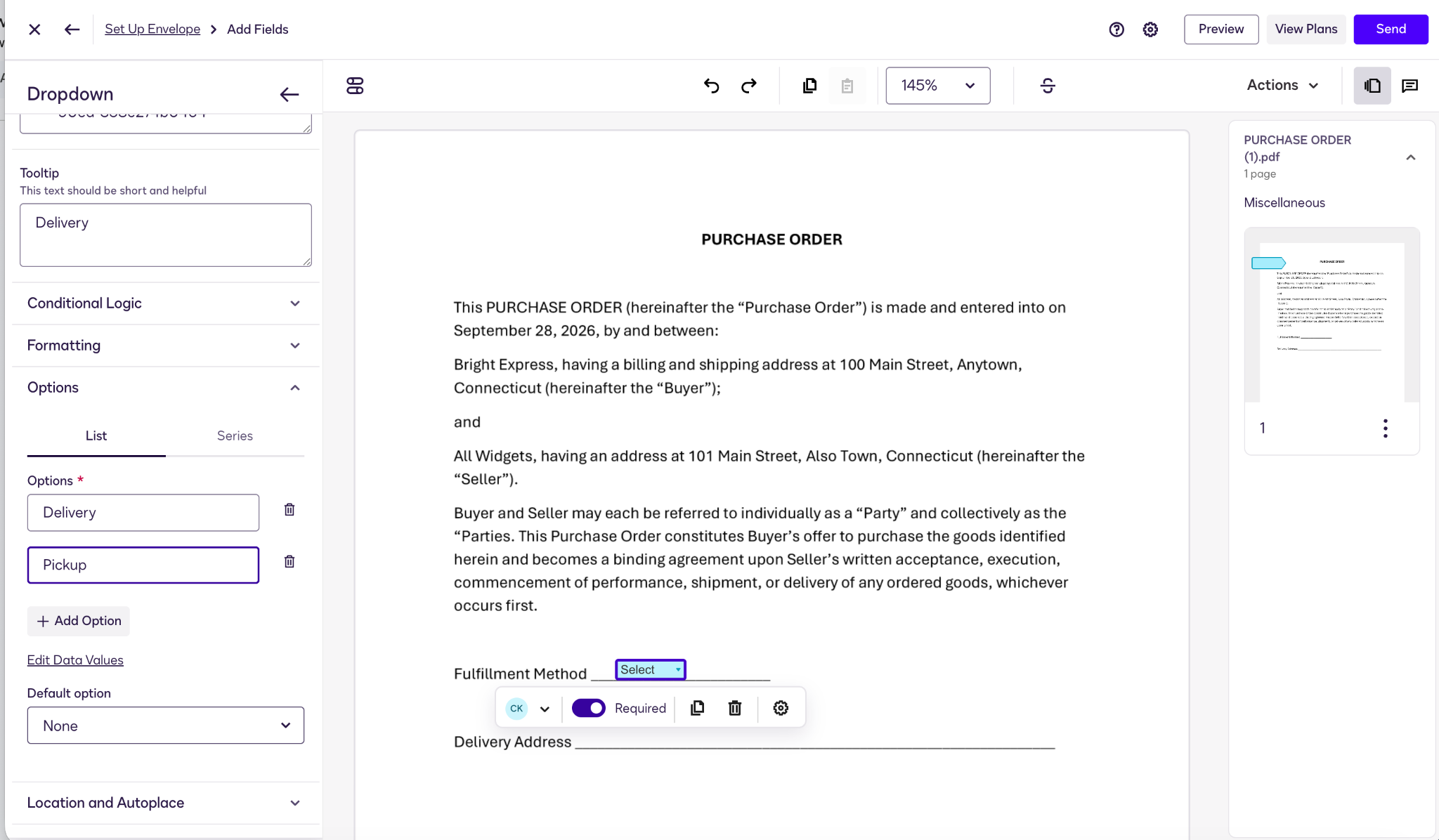
Task: Open the comments panel icon
Action: [x=1409, y=86]
